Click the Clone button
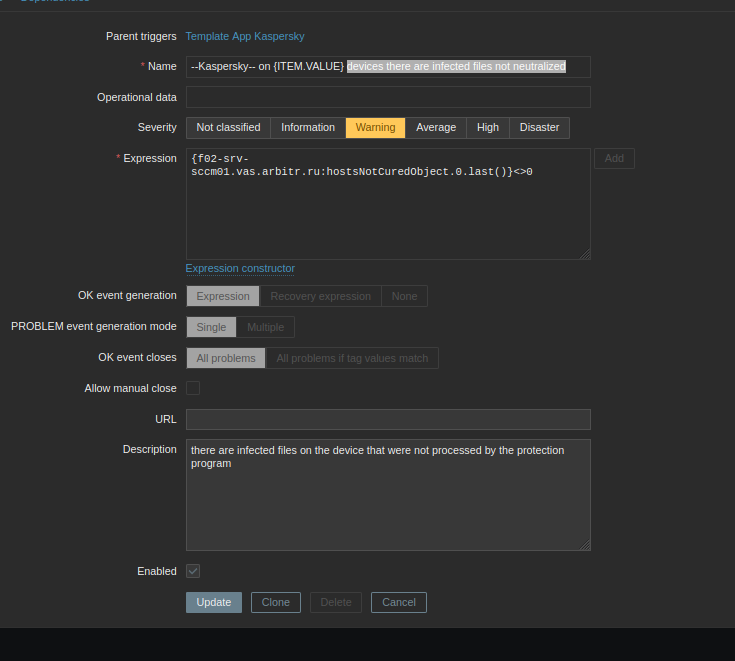735x661 pixels. [275, 602]
